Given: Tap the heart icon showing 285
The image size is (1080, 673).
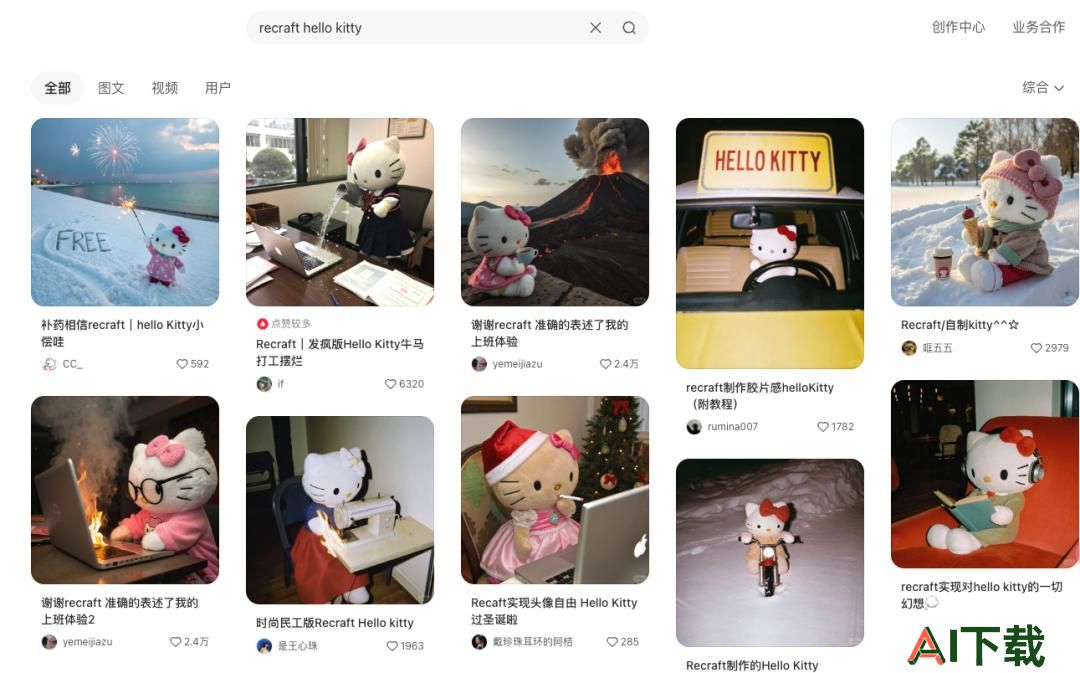Looking at the screenshot, I should [612, 641].
